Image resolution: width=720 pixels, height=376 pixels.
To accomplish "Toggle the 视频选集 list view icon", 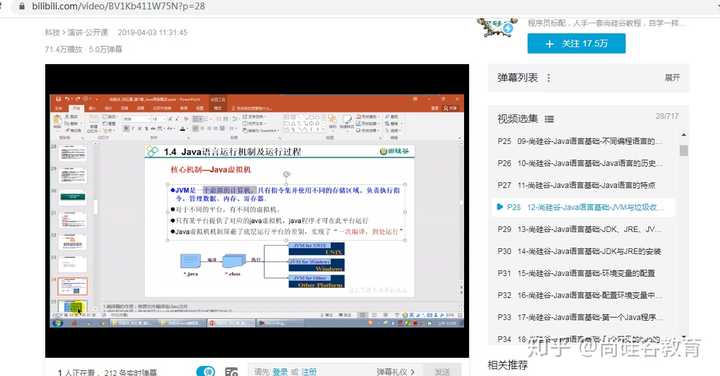I will click(549, 119).
